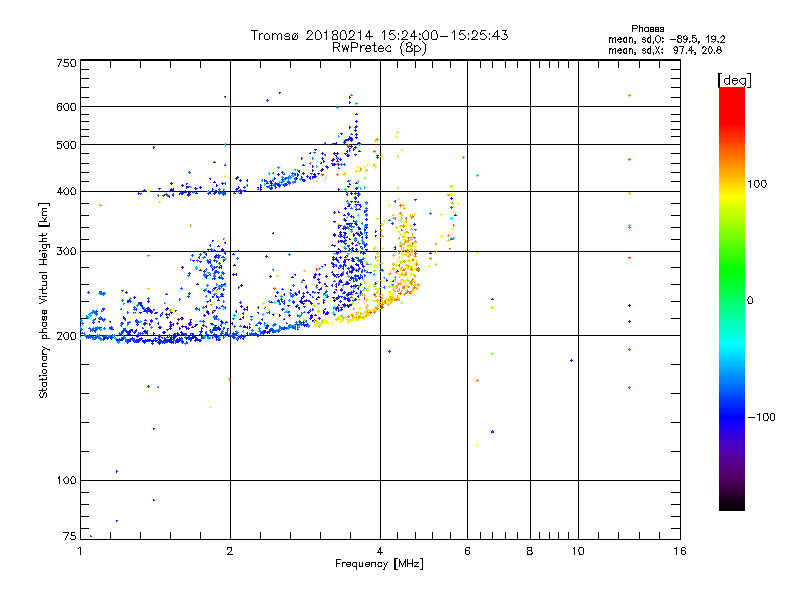Click the colorbar '-100' tick label
This screenshot has height=600, width=800.
[x=762, y=417]
